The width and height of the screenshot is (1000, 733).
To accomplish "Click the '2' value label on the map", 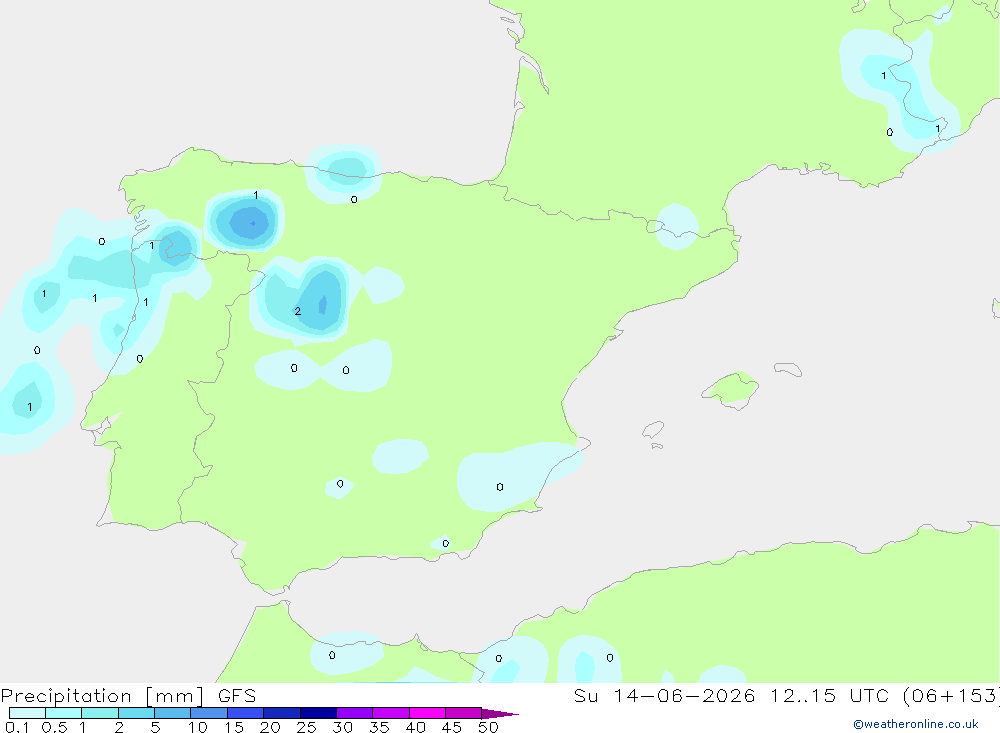I will point(297,311).
